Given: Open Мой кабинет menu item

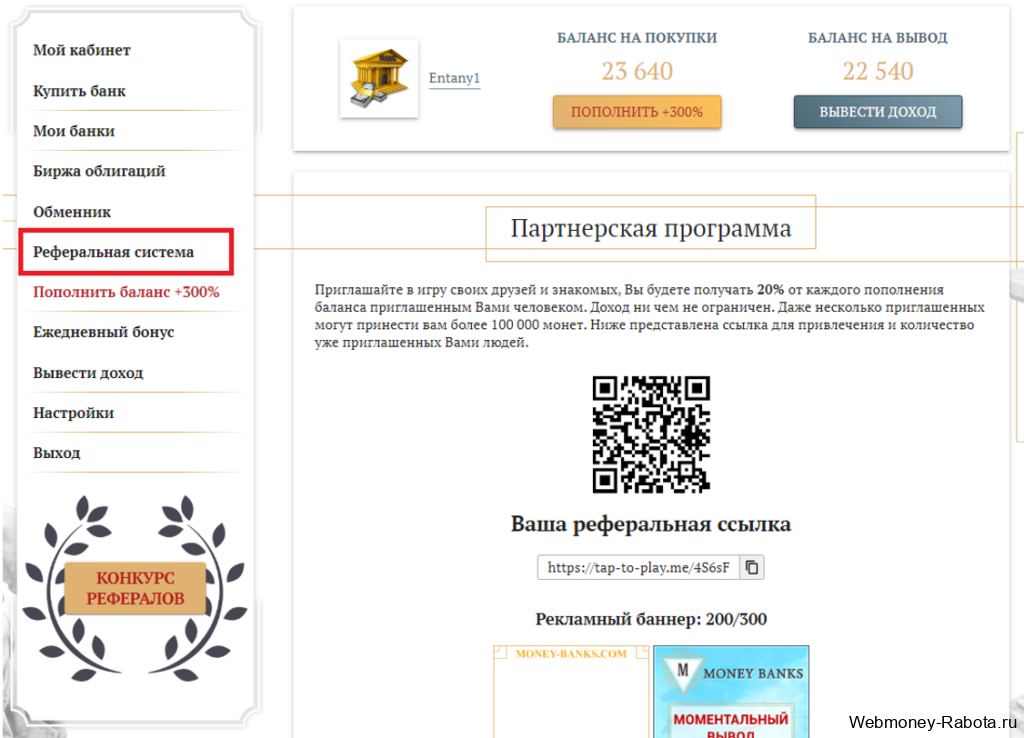Looking at the screenshot, I should 82,50.
